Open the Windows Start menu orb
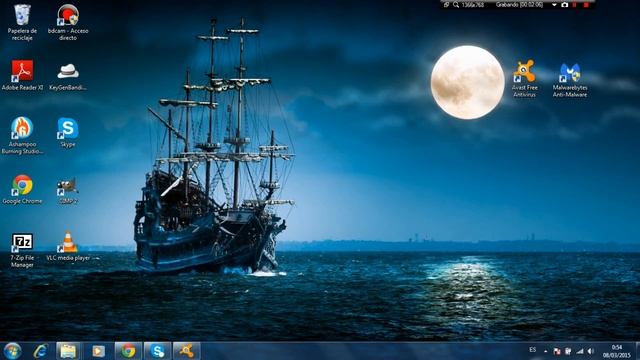Viewport: 640px width, 360px height. (12, 351)
